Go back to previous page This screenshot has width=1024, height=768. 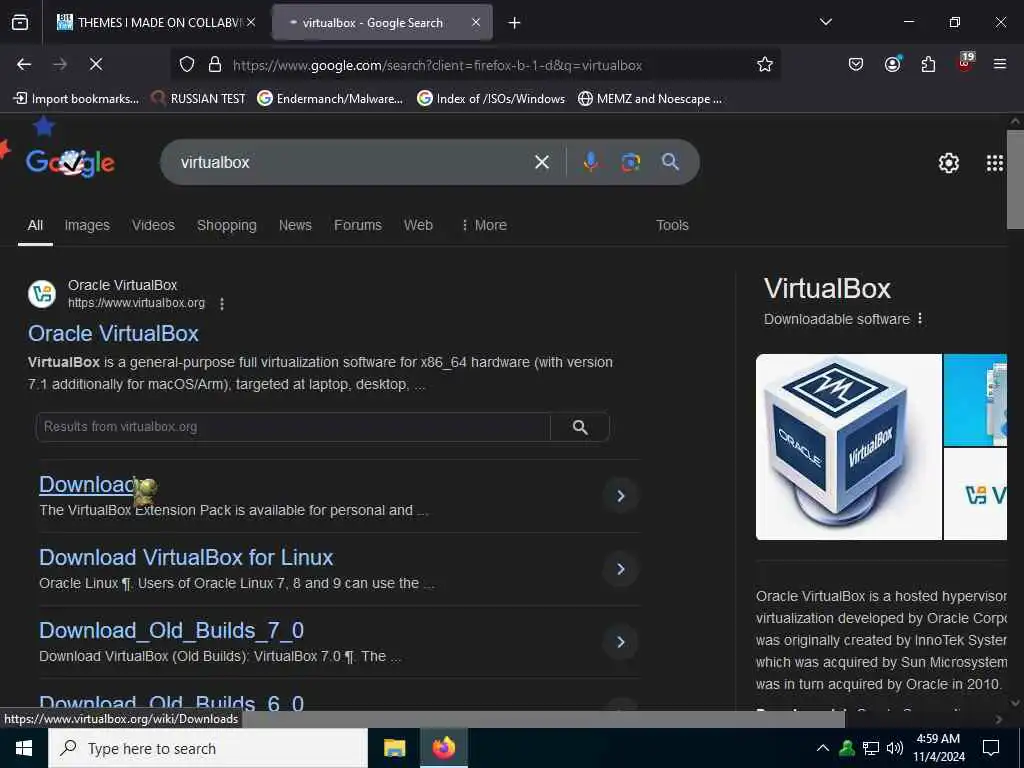click(24, 64)
